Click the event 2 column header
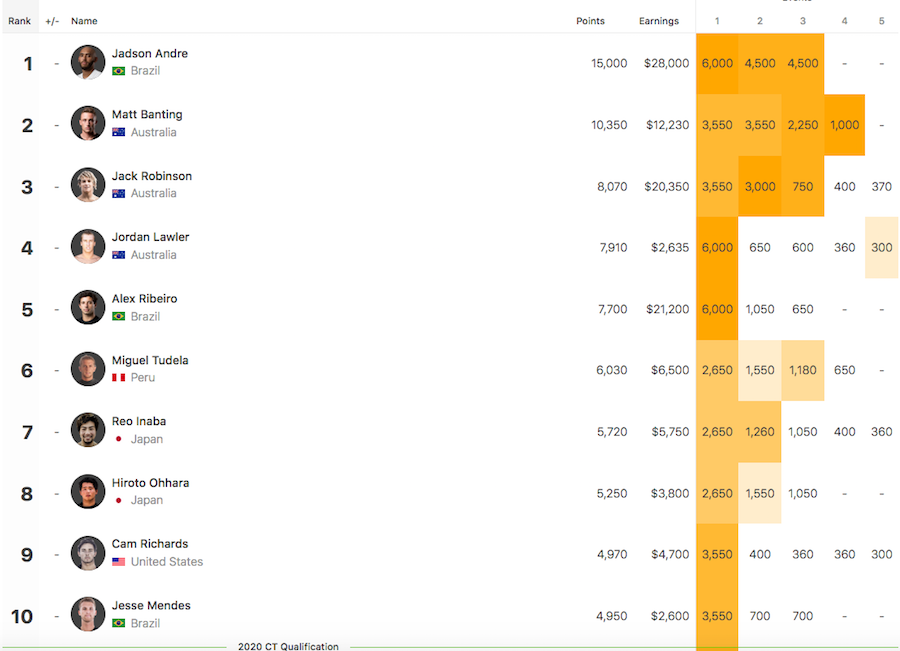Screen dimensions: 900x651 [760, 21]
